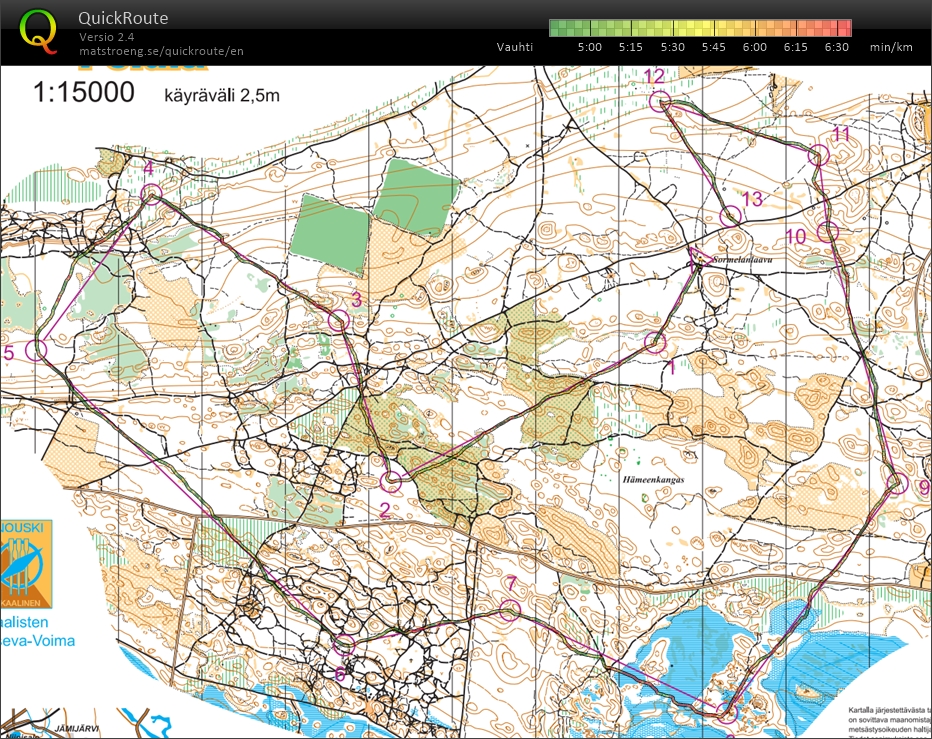This screenshot has width=932, height=739.
Task: Click control circle 13 on the course
Action: click(x=731, y=215)
